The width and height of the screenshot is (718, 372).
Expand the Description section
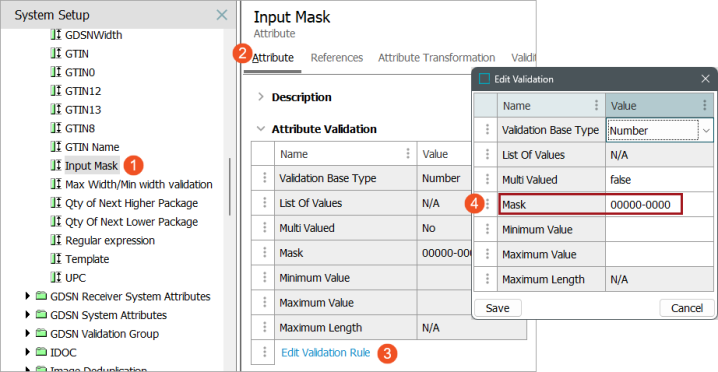[x=261, y=97]
